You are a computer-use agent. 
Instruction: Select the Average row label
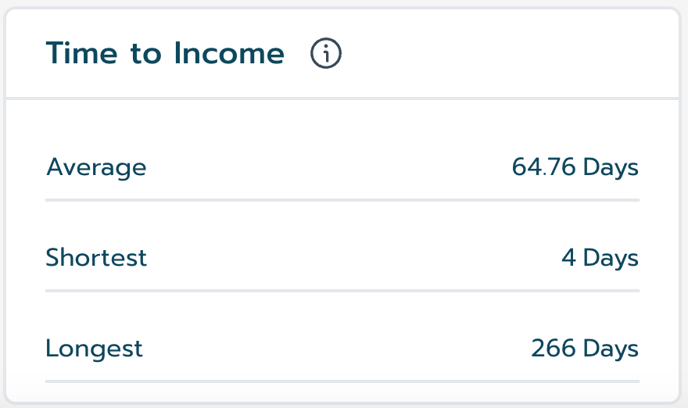point(96,168)
